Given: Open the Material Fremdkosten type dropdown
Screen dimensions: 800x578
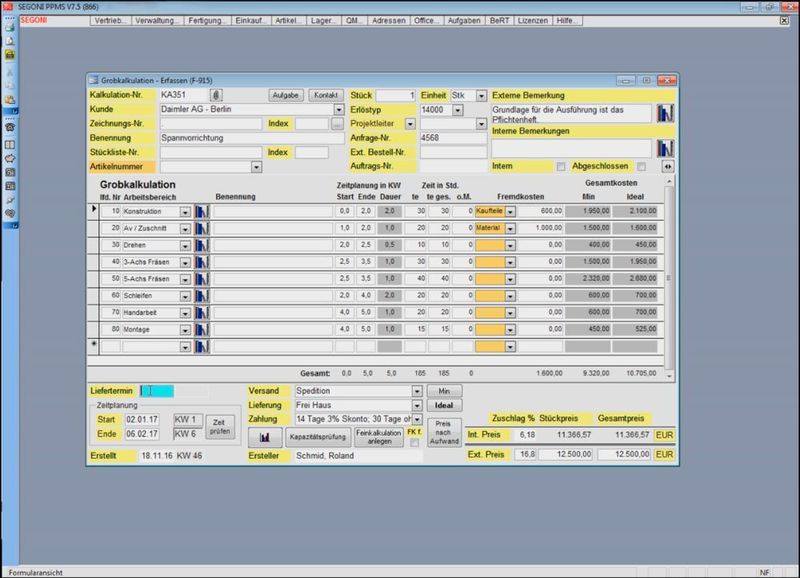Looking at the screenshot, I should pos(510,229).
